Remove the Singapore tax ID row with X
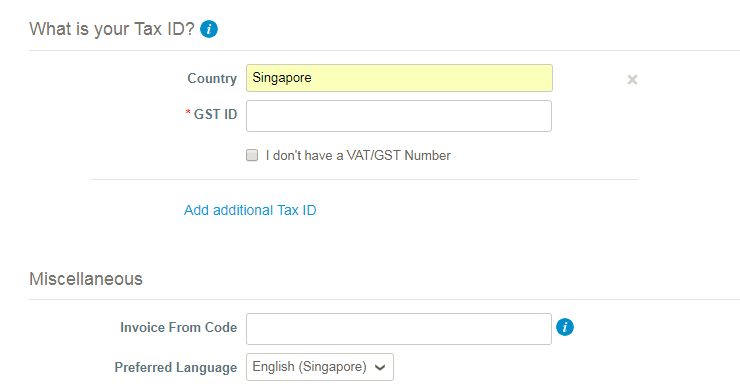This screenshot has height=392, width=740. coord(632,80)
